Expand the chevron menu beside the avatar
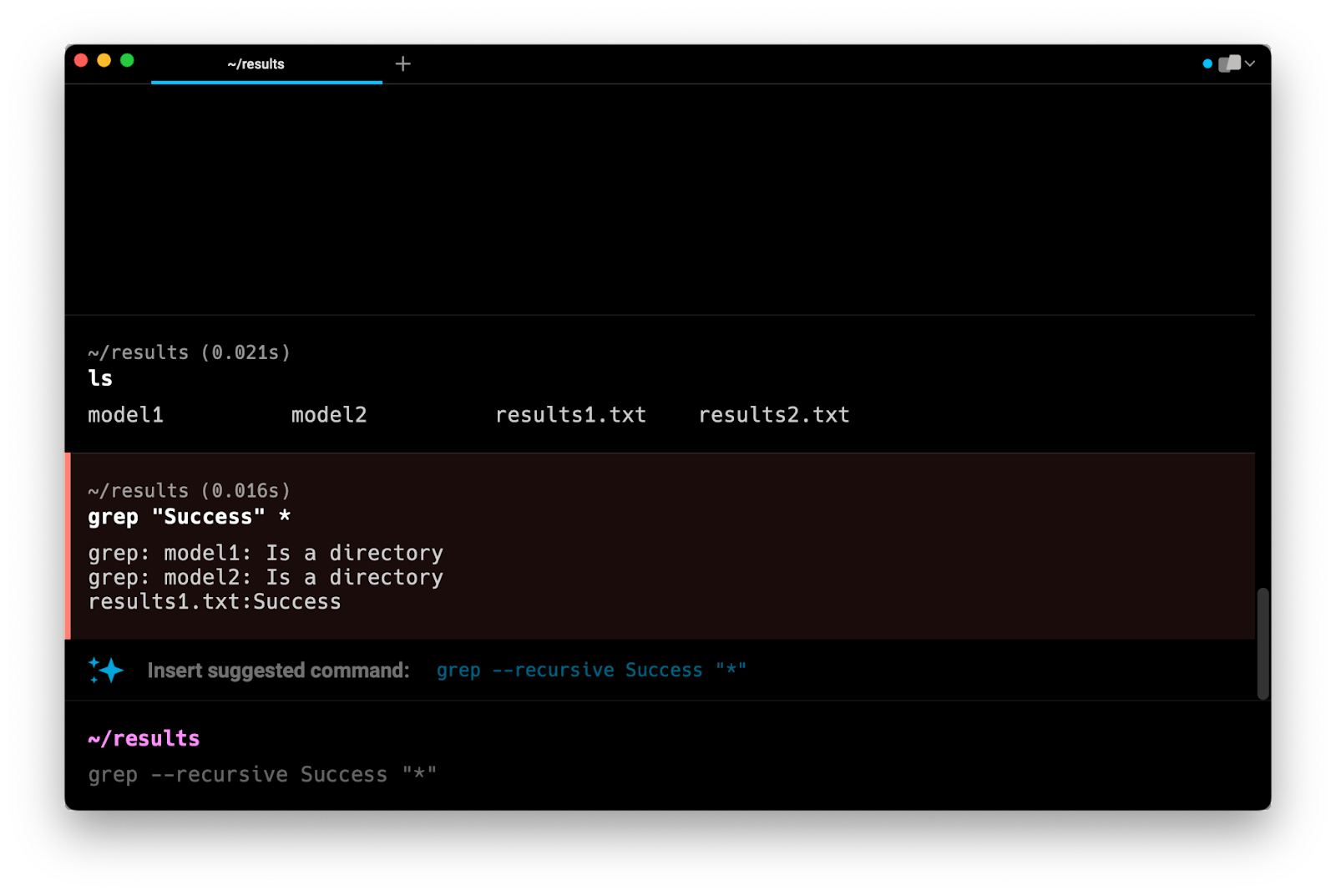This screenshot has height=896, width=1336. (x=1250, y=64)
